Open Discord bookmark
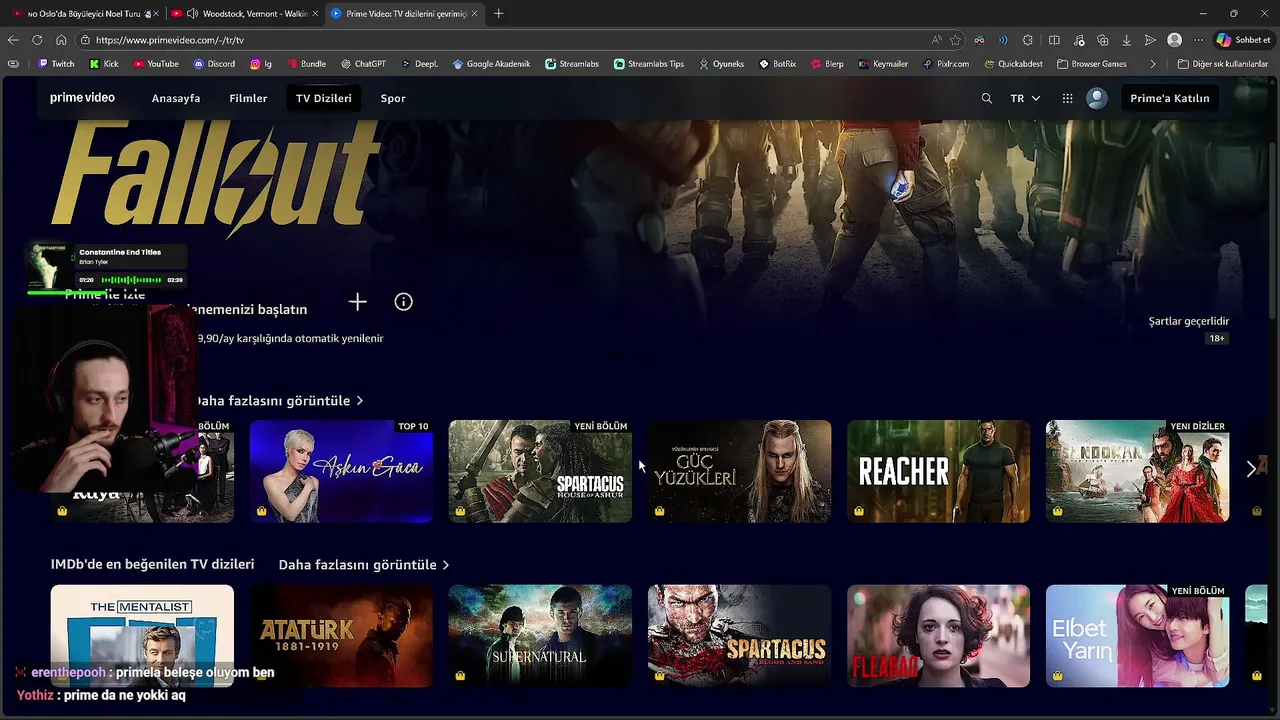The width and height of the screenshot is (1280, 720). click(214, 63)
